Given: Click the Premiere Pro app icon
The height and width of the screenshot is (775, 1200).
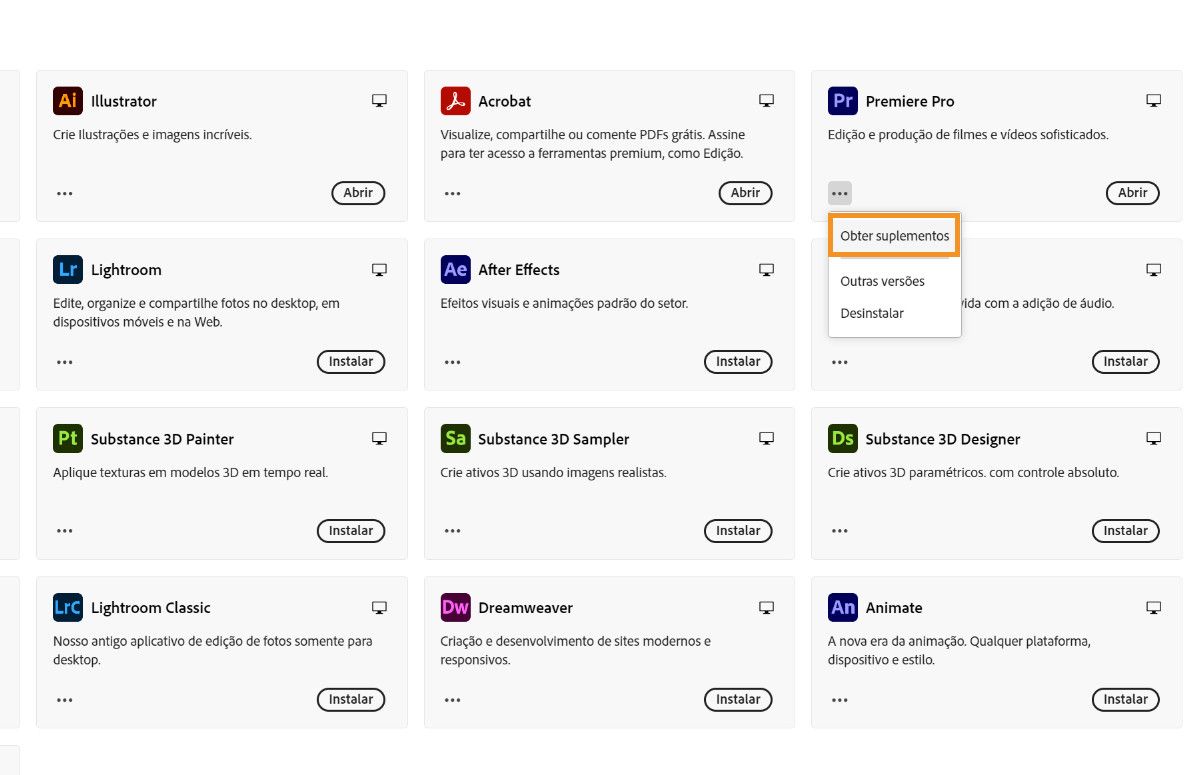Looking at the screenshot, I should tap(842, 101).
